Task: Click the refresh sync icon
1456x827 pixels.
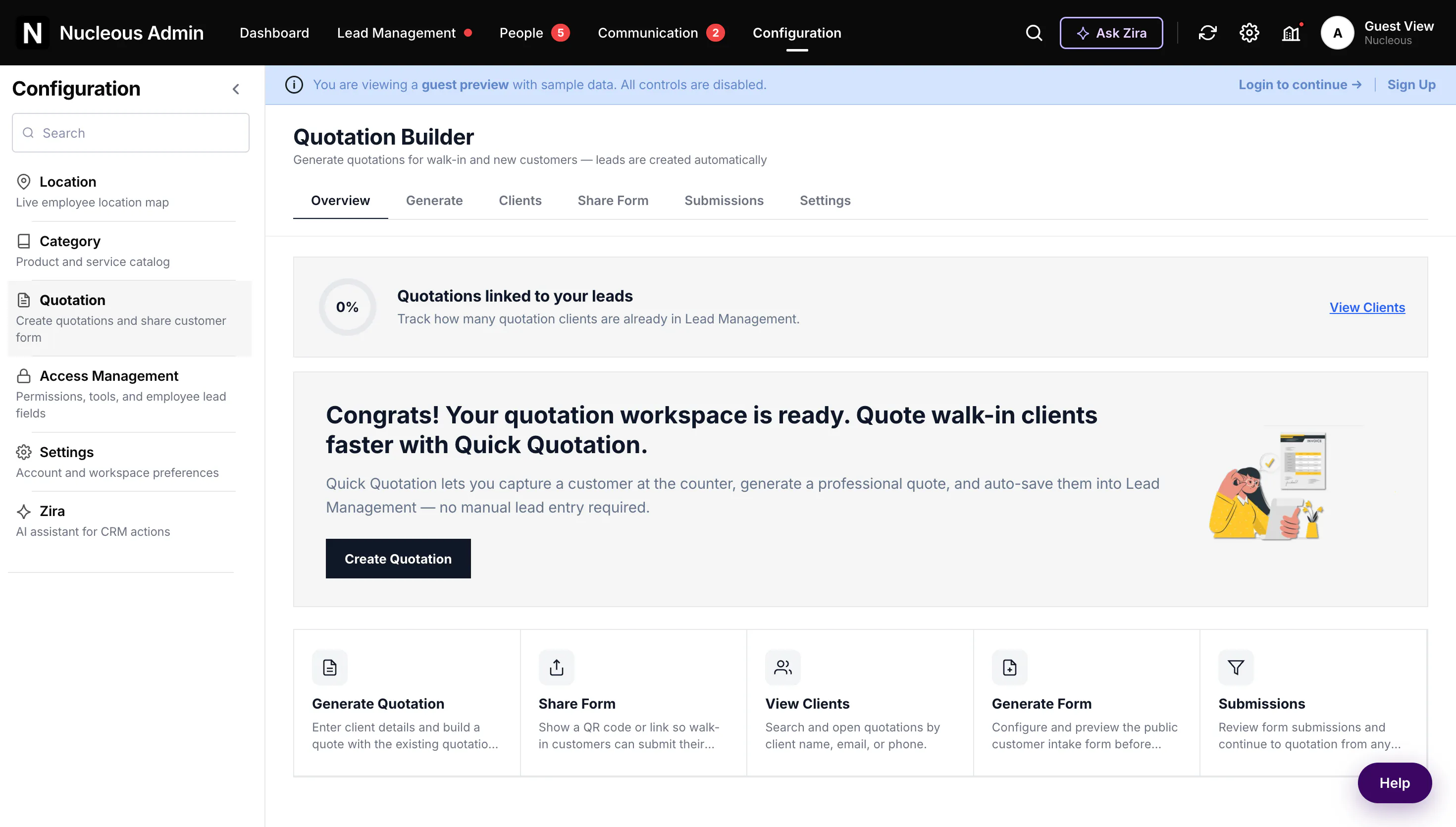Action: pos(1207,33)
